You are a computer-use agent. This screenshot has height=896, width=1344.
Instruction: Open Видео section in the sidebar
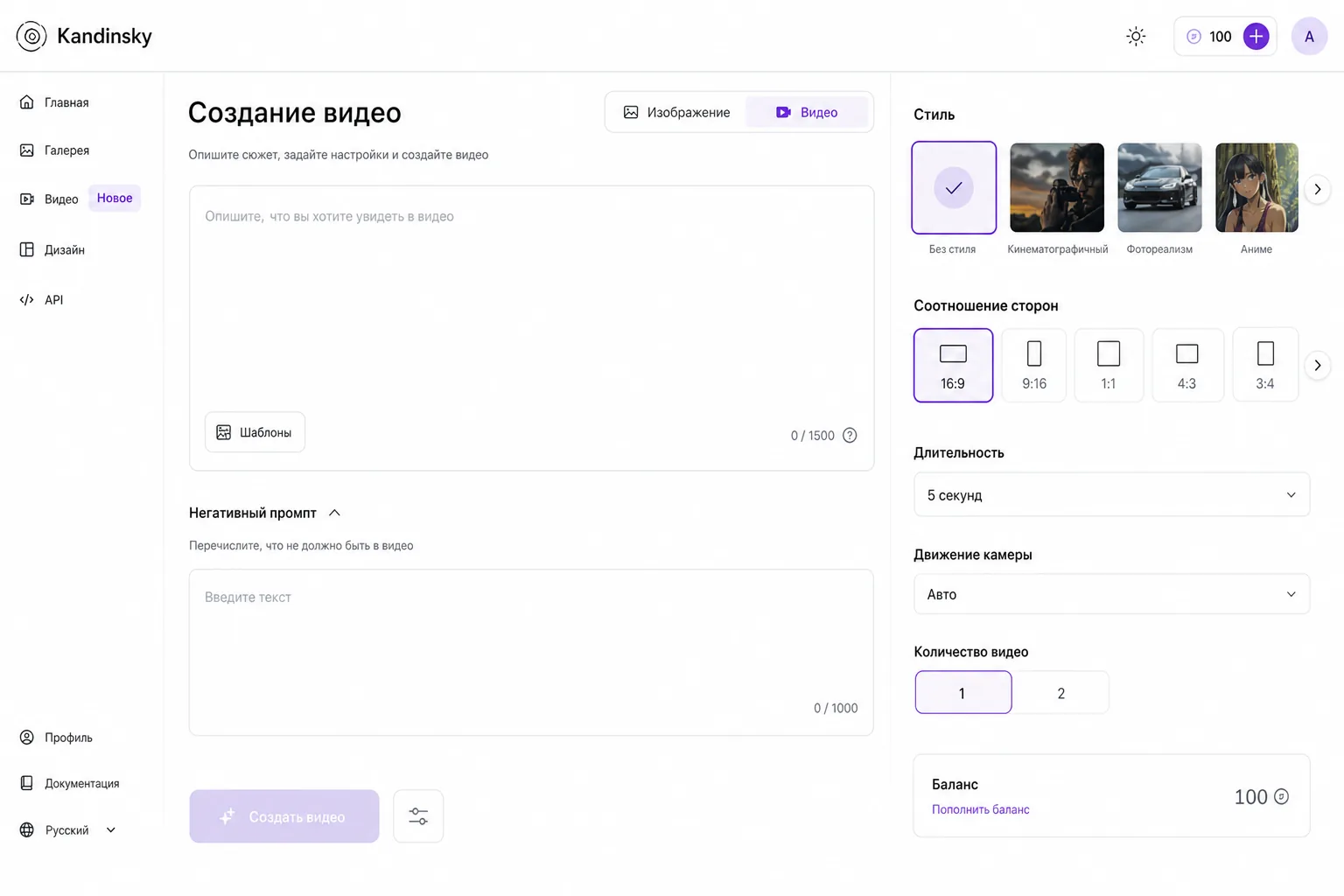click(x=49, y=199)
